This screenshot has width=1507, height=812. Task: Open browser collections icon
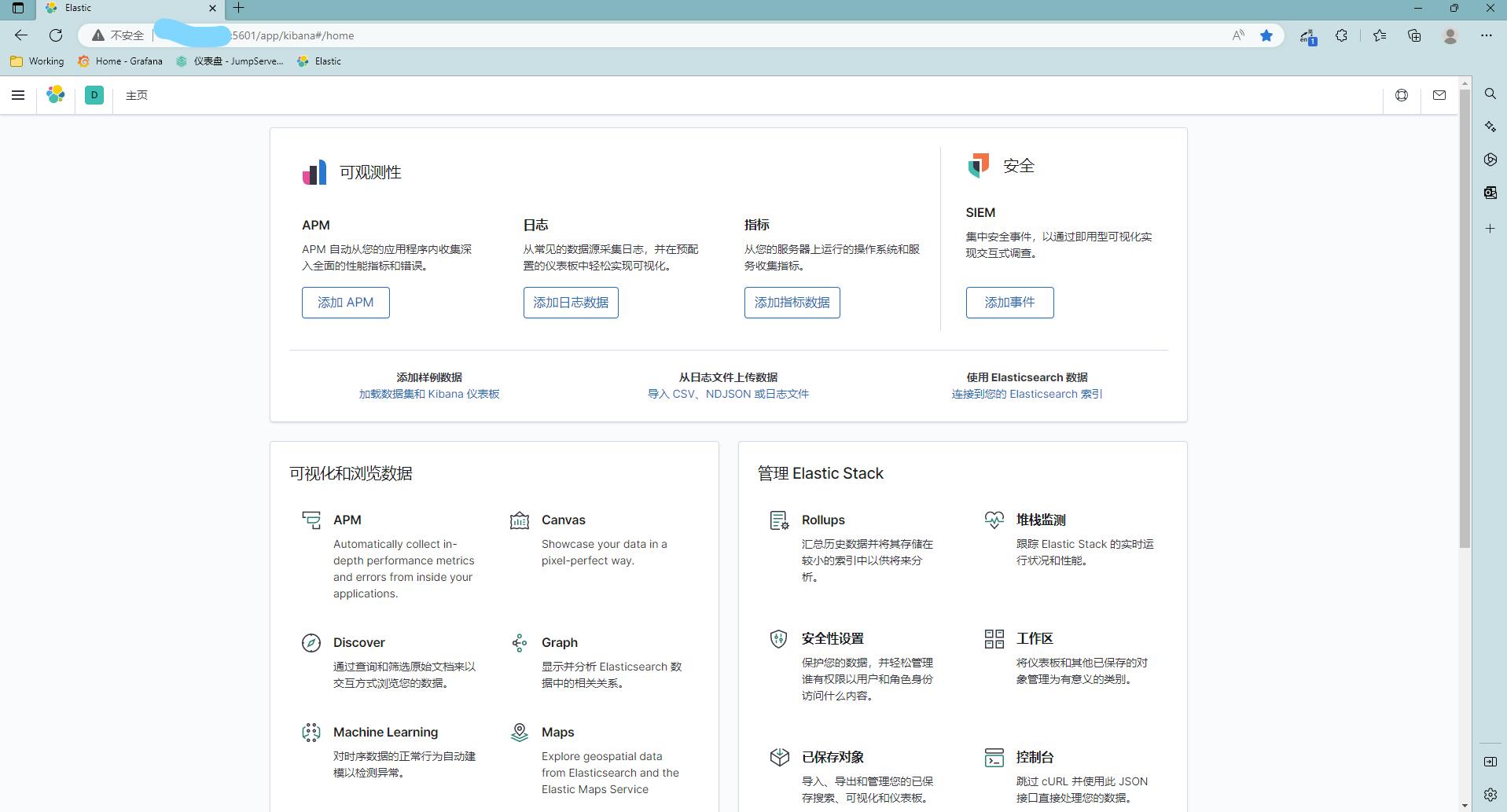click(x=1414, y=35)
